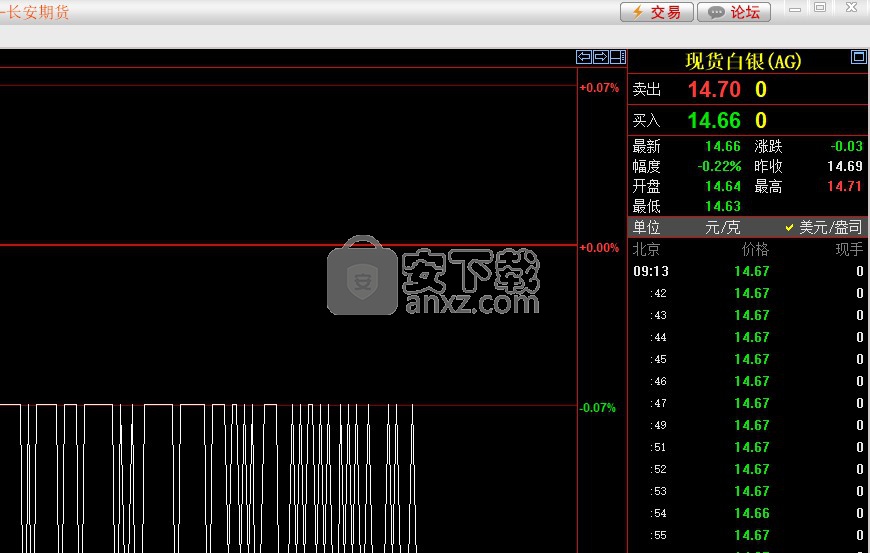870x553 pixels.
Task: Select the checked 美元/盎司 unit option
Action: (823, 227)
